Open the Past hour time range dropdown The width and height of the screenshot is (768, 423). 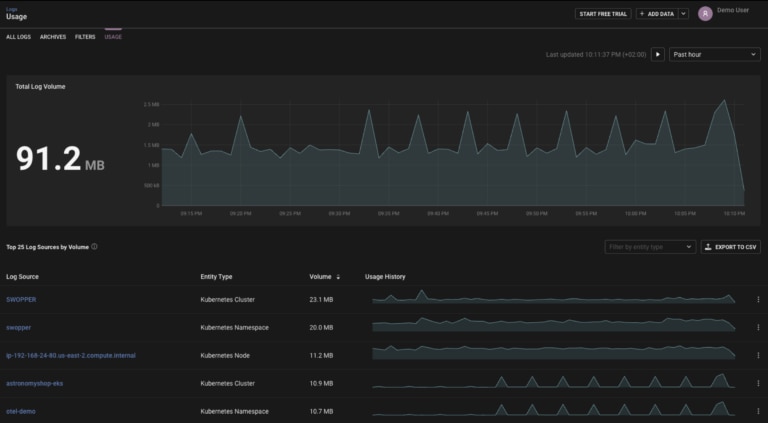point(715,54)
